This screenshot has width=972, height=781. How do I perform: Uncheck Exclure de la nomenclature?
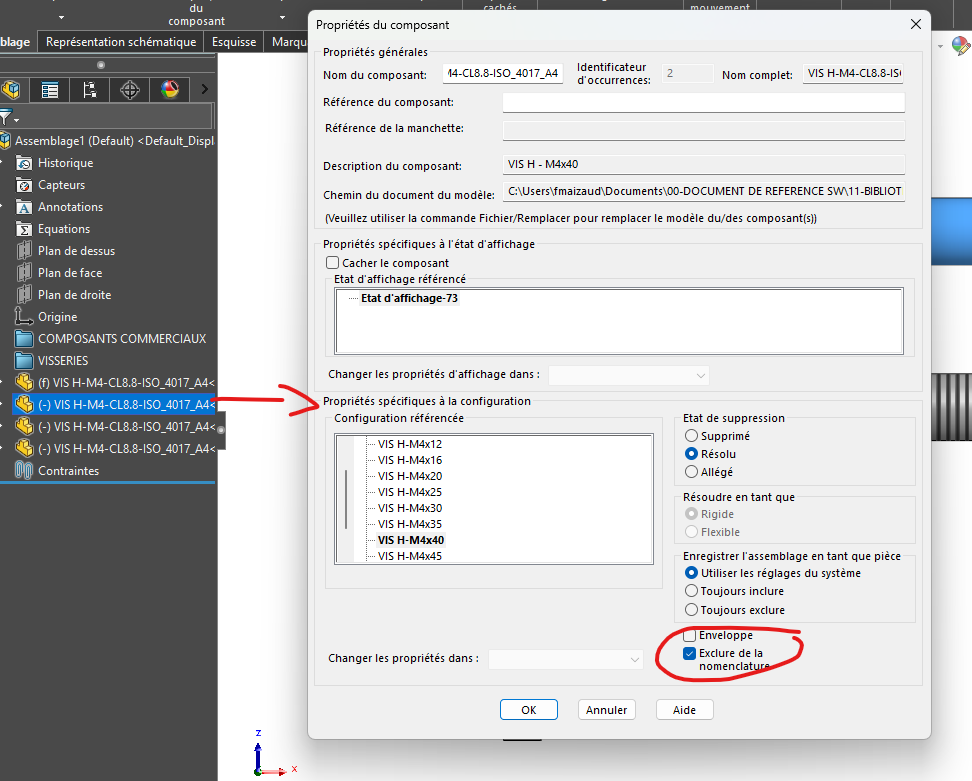click(689, 654)
